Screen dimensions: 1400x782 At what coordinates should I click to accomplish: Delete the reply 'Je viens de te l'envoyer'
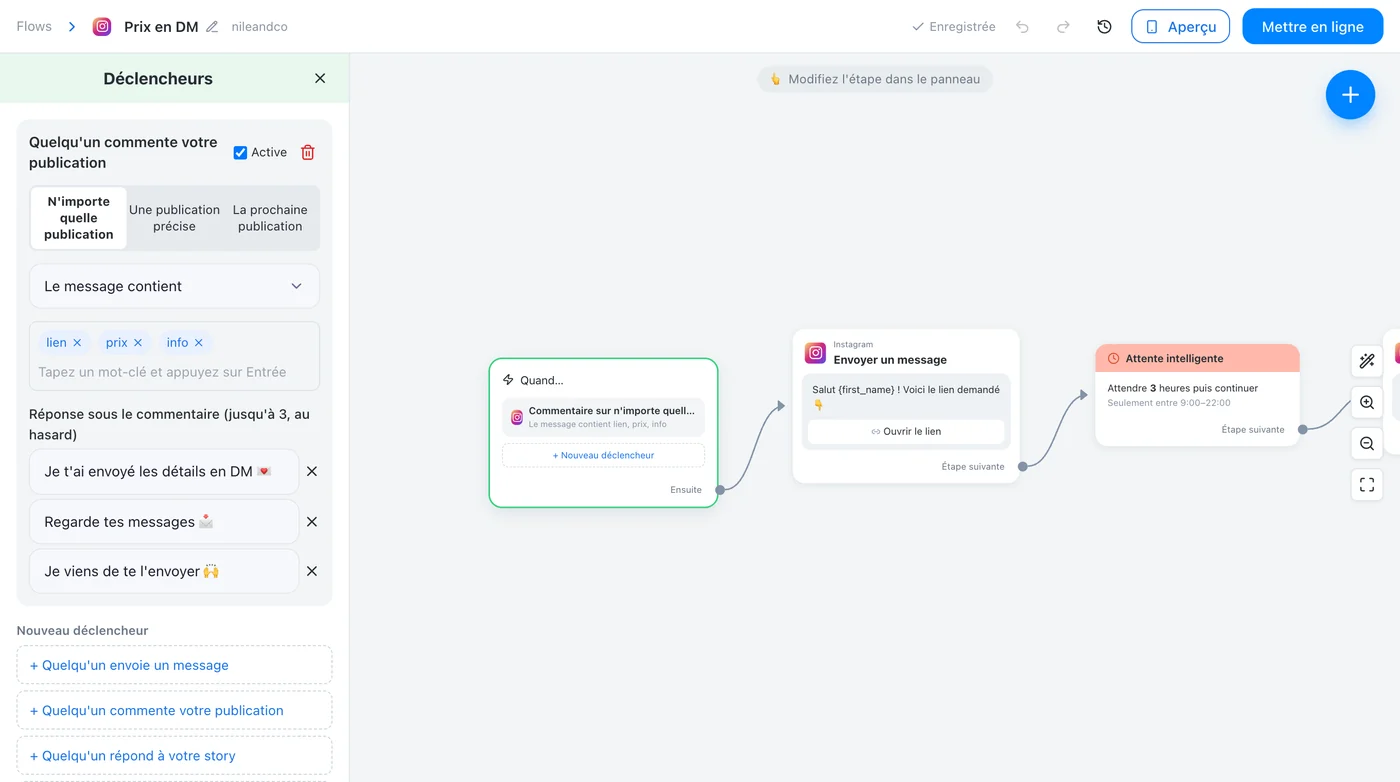pos(312,571)
